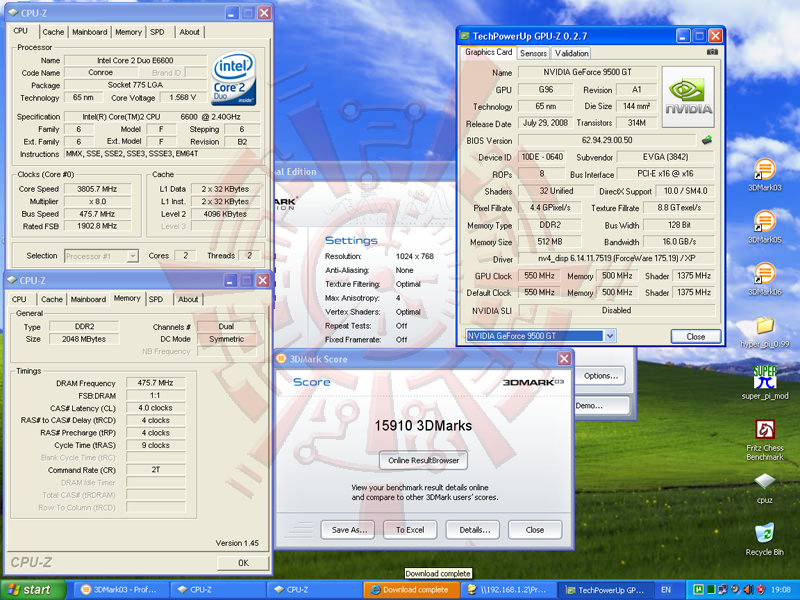Screen dimensions: 800x600
Task: Click the GPU-Z title bar icon
Action: pos(465,36)
